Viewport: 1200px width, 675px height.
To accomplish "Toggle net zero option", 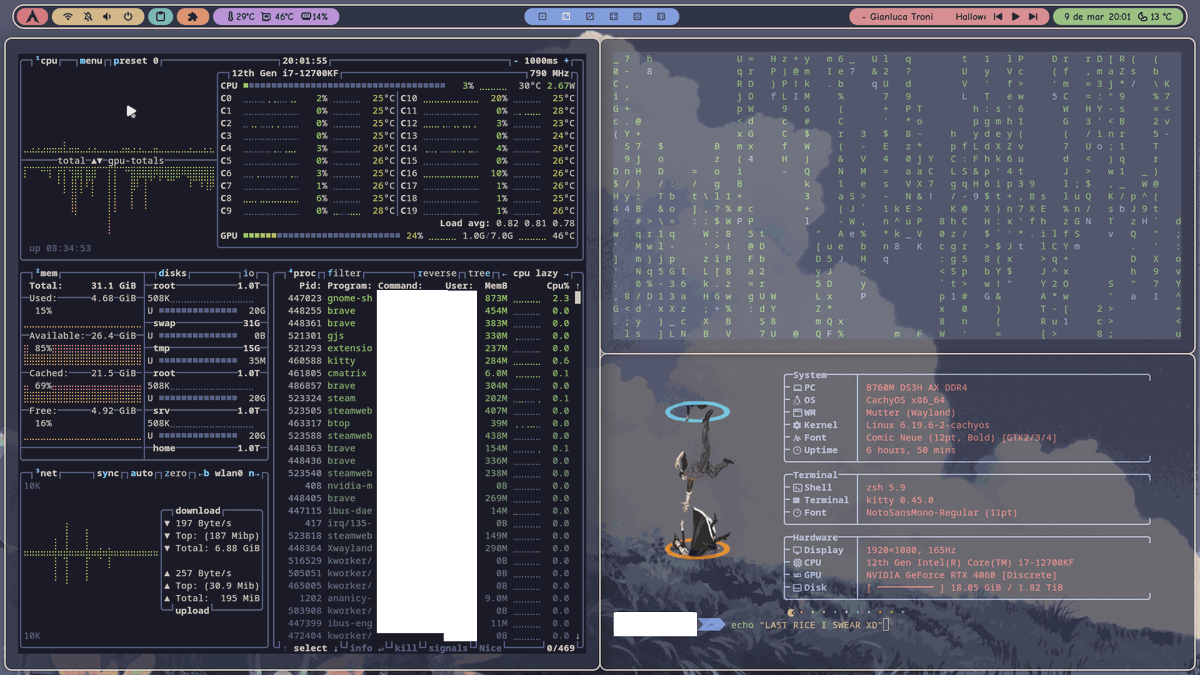I will click(176, 473).
